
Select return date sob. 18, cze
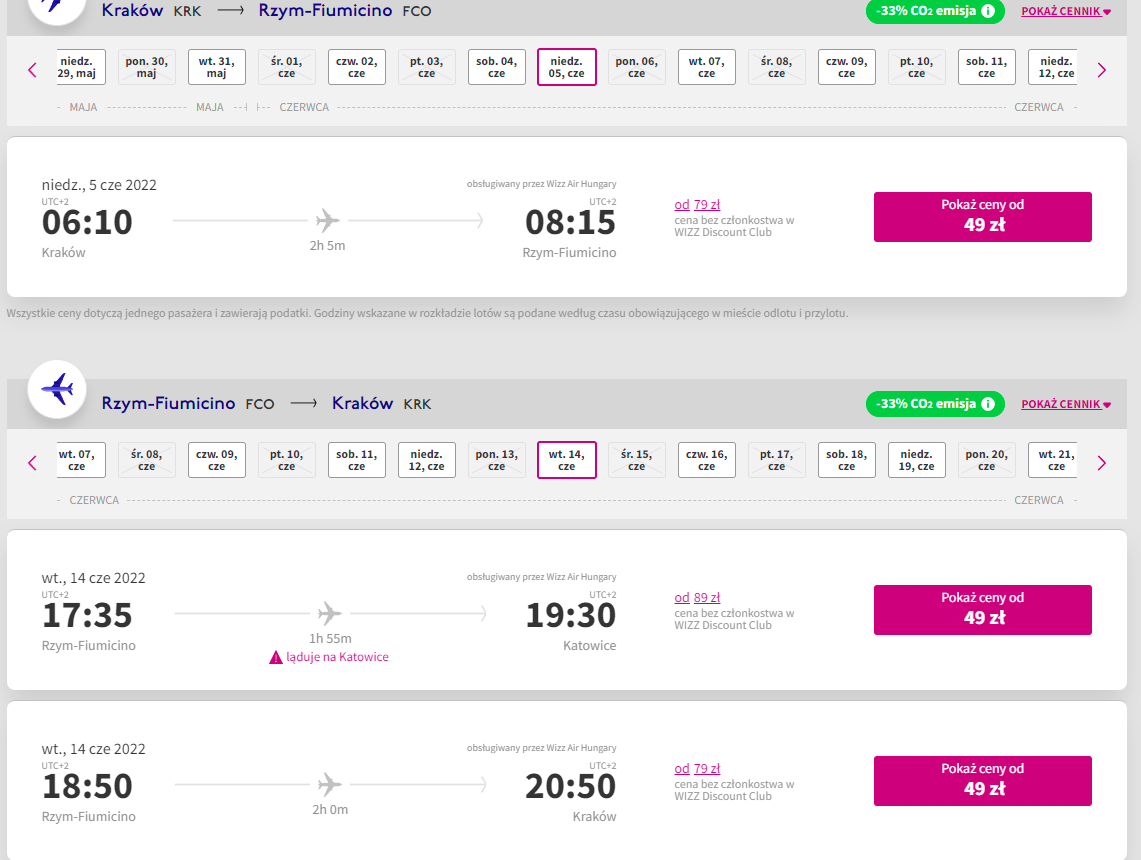pos(846,460)
